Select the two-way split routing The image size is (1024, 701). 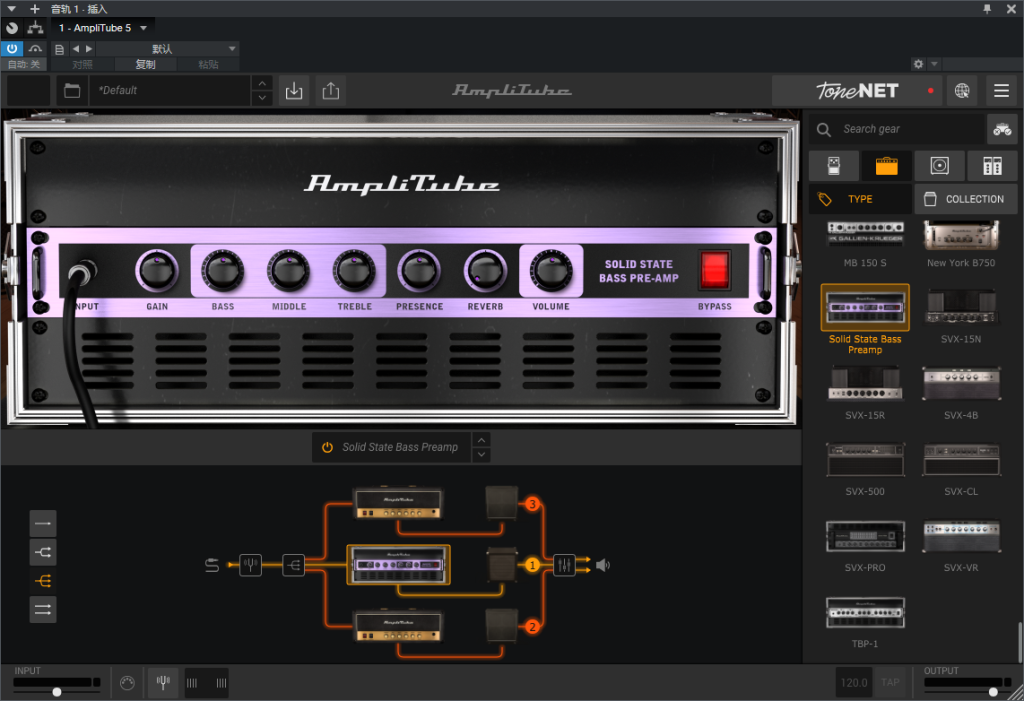(x=43, y=552)
